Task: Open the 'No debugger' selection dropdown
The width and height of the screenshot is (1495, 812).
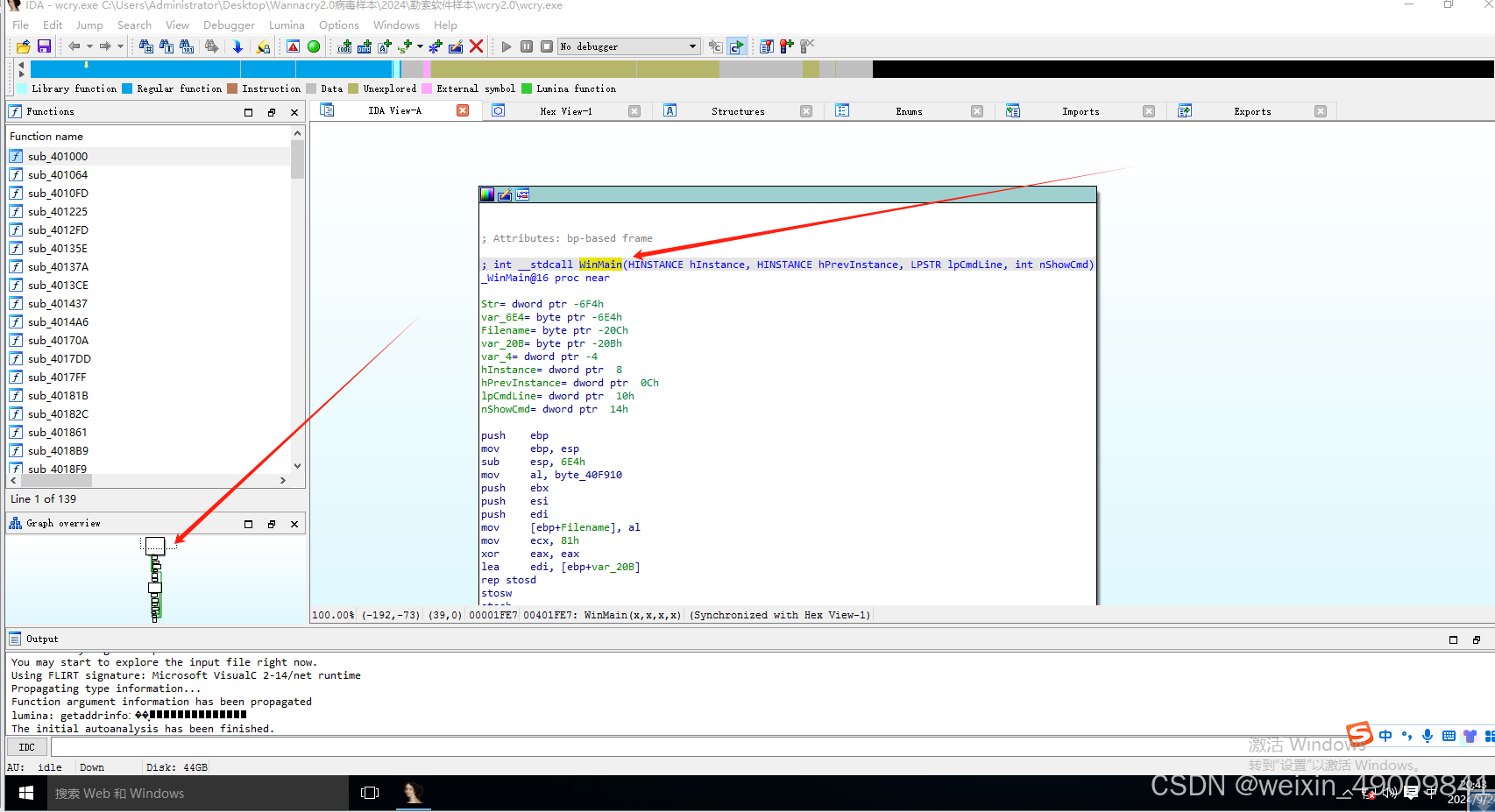Action: pyautogui.click(x=628, y=46)
